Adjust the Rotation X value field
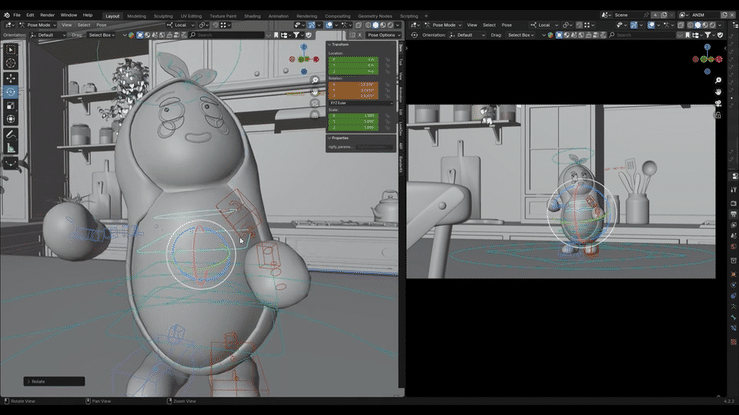Viewport: 739px width, 415px height. coord(353,85)
